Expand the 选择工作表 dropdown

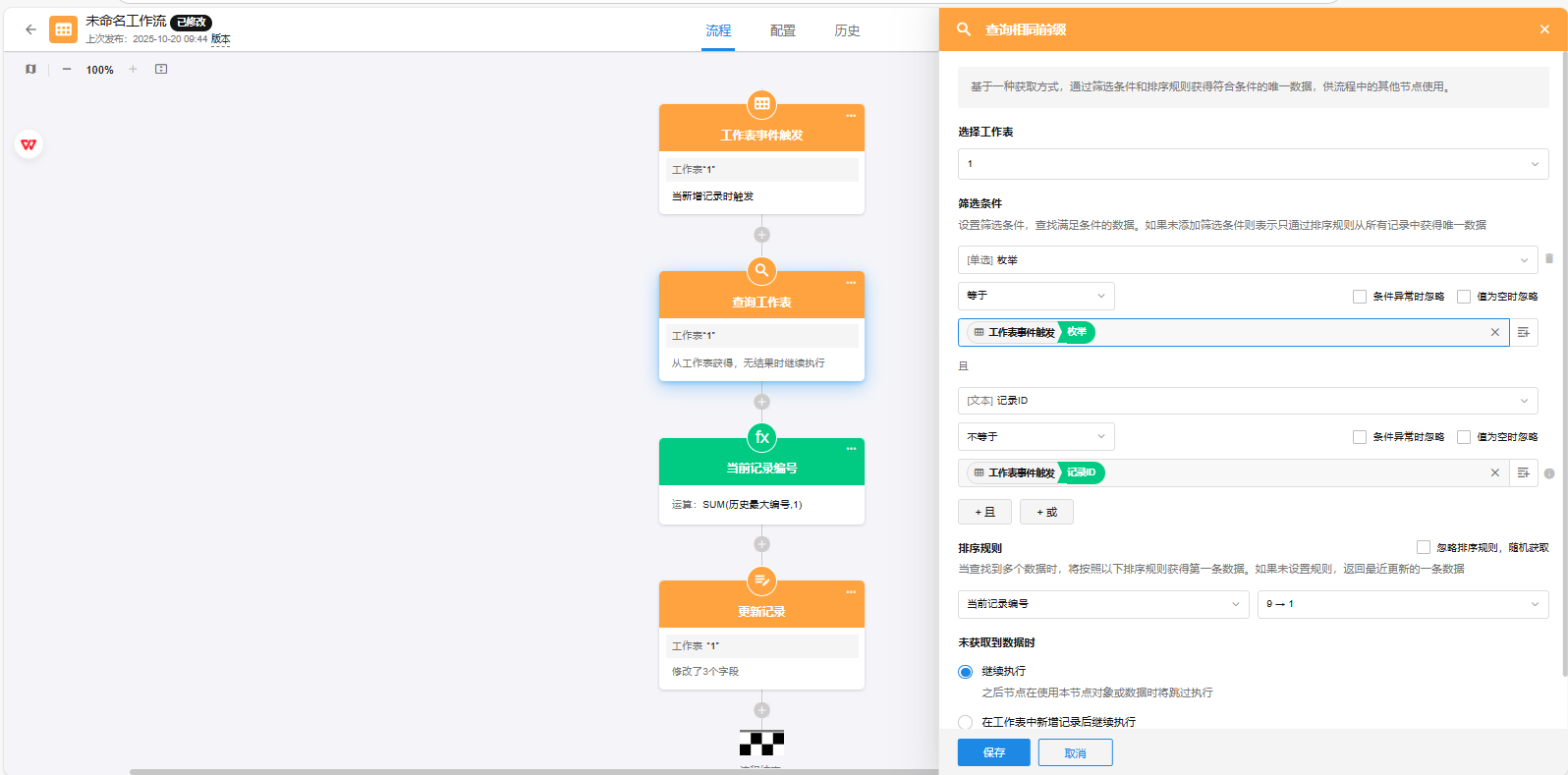(x=1253, y=164)
